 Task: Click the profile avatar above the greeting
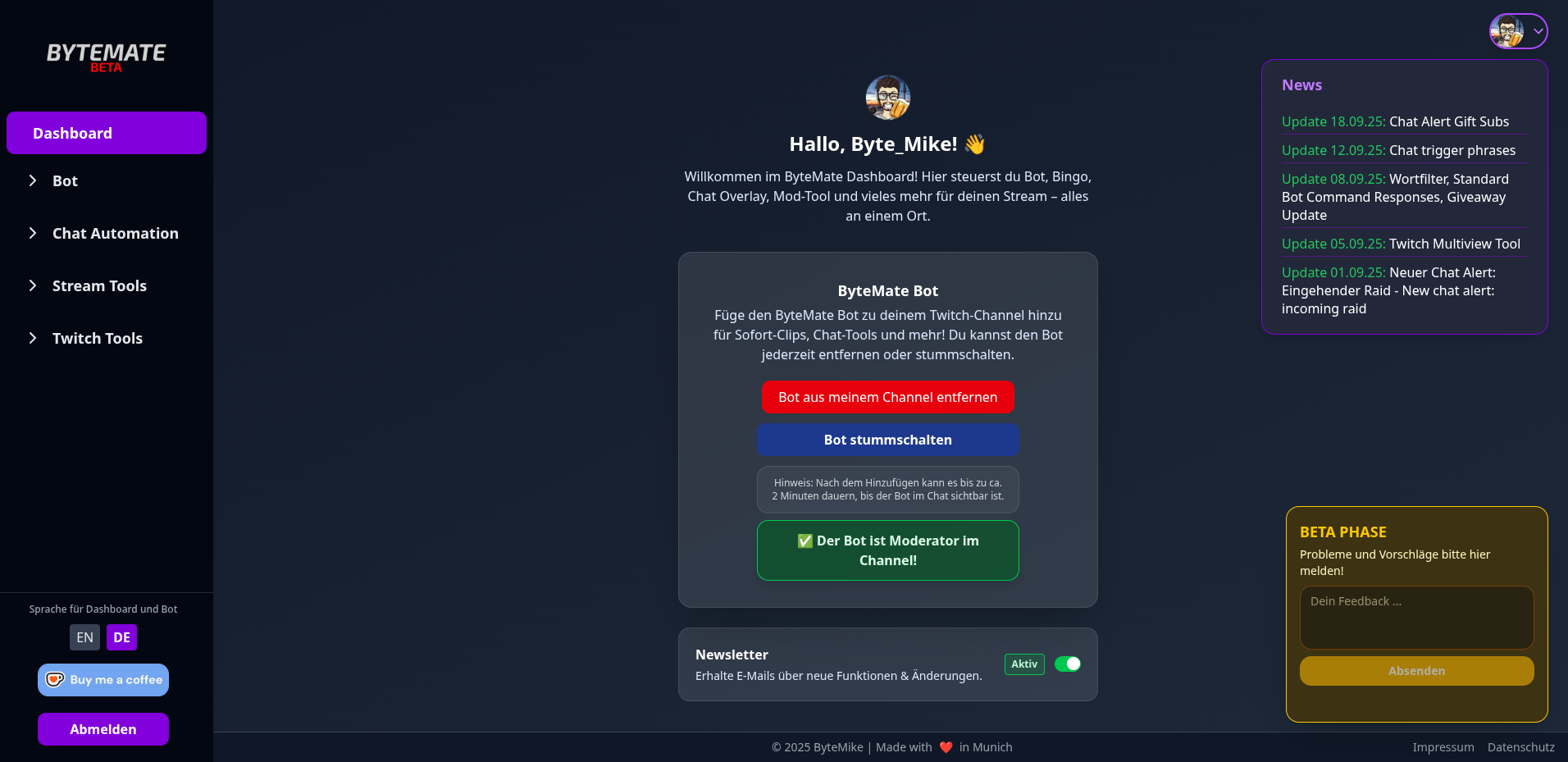[x=887, y=98]
